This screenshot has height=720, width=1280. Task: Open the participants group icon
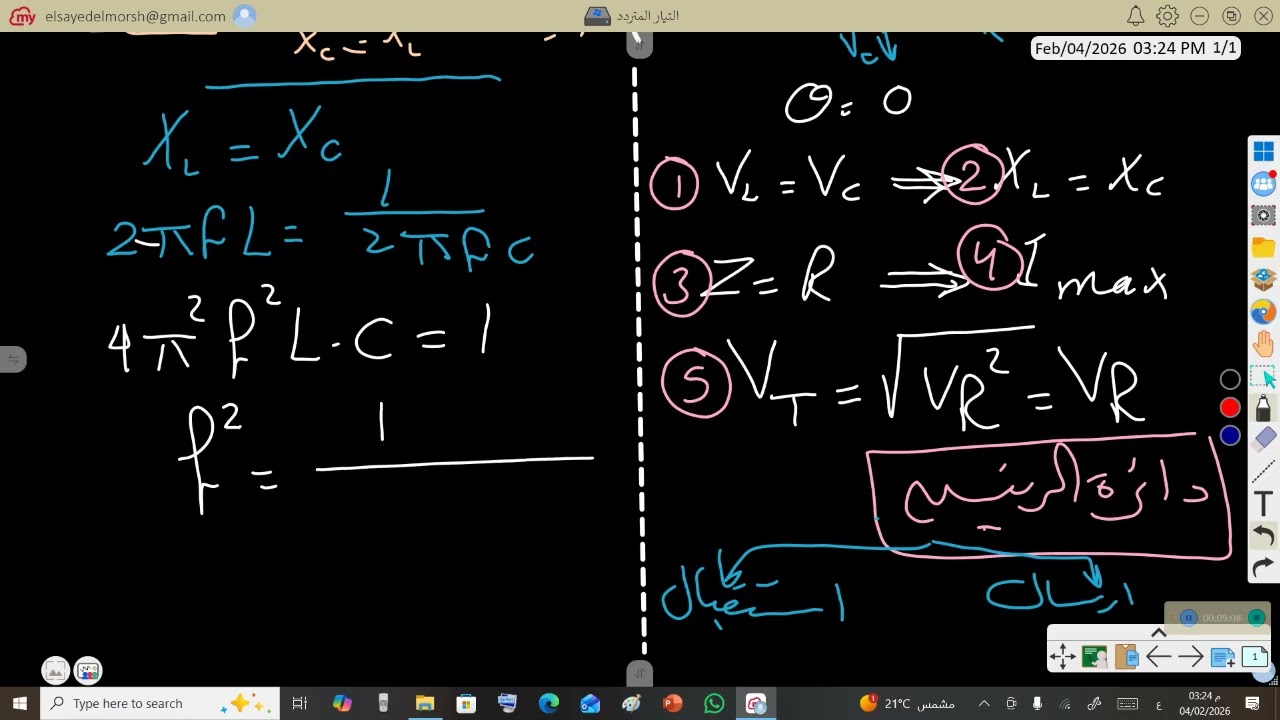(1263, 183)
